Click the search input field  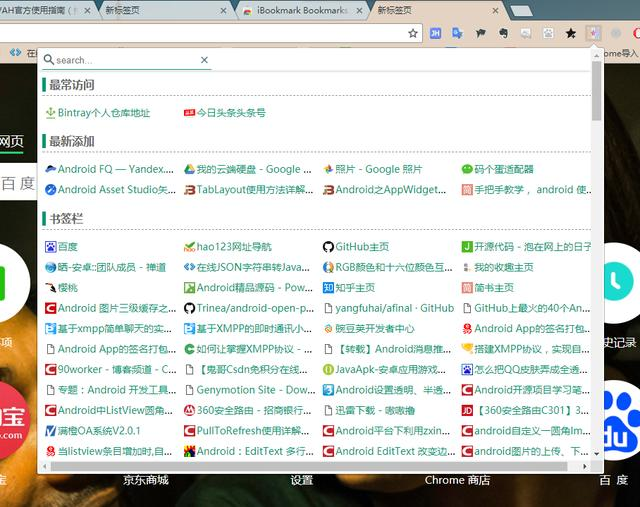127,60
